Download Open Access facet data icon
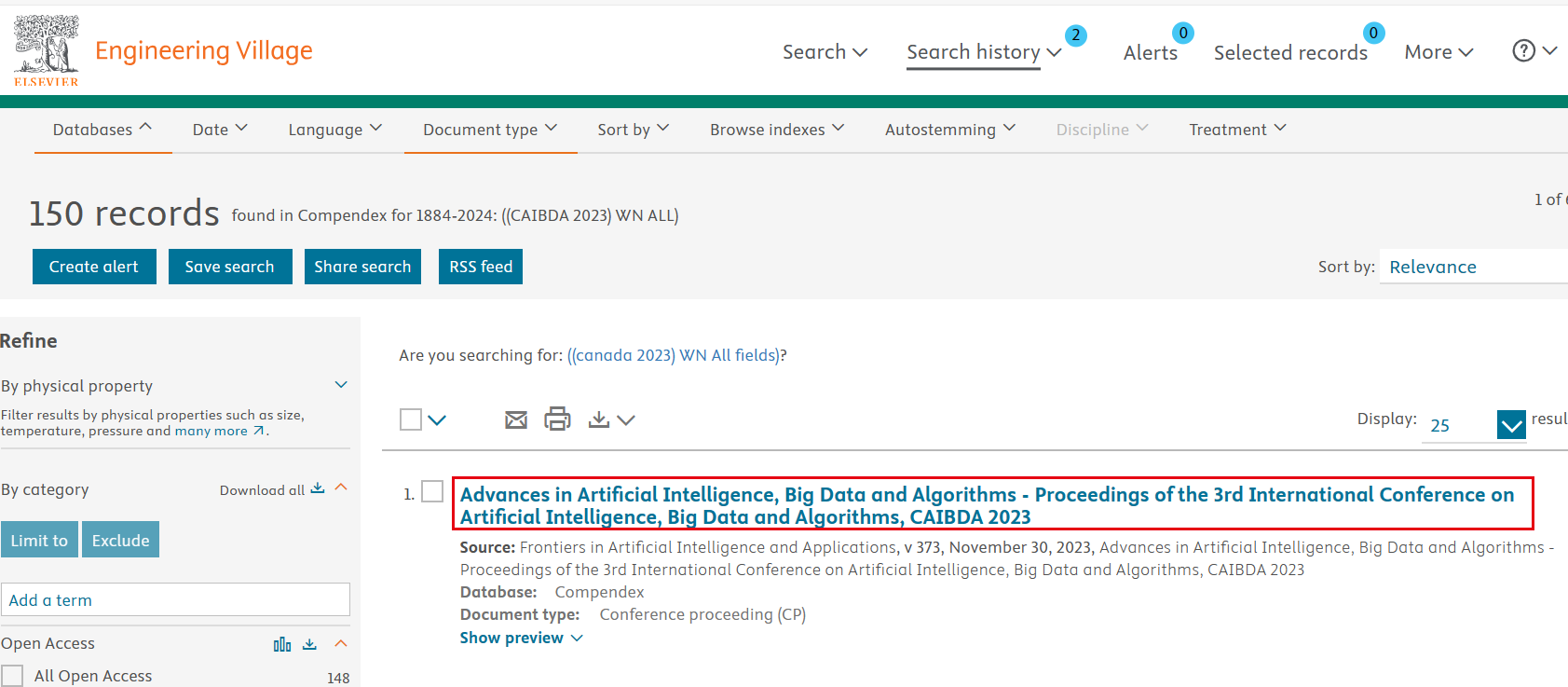This screenshot has width=1568, height=687. 310,644
